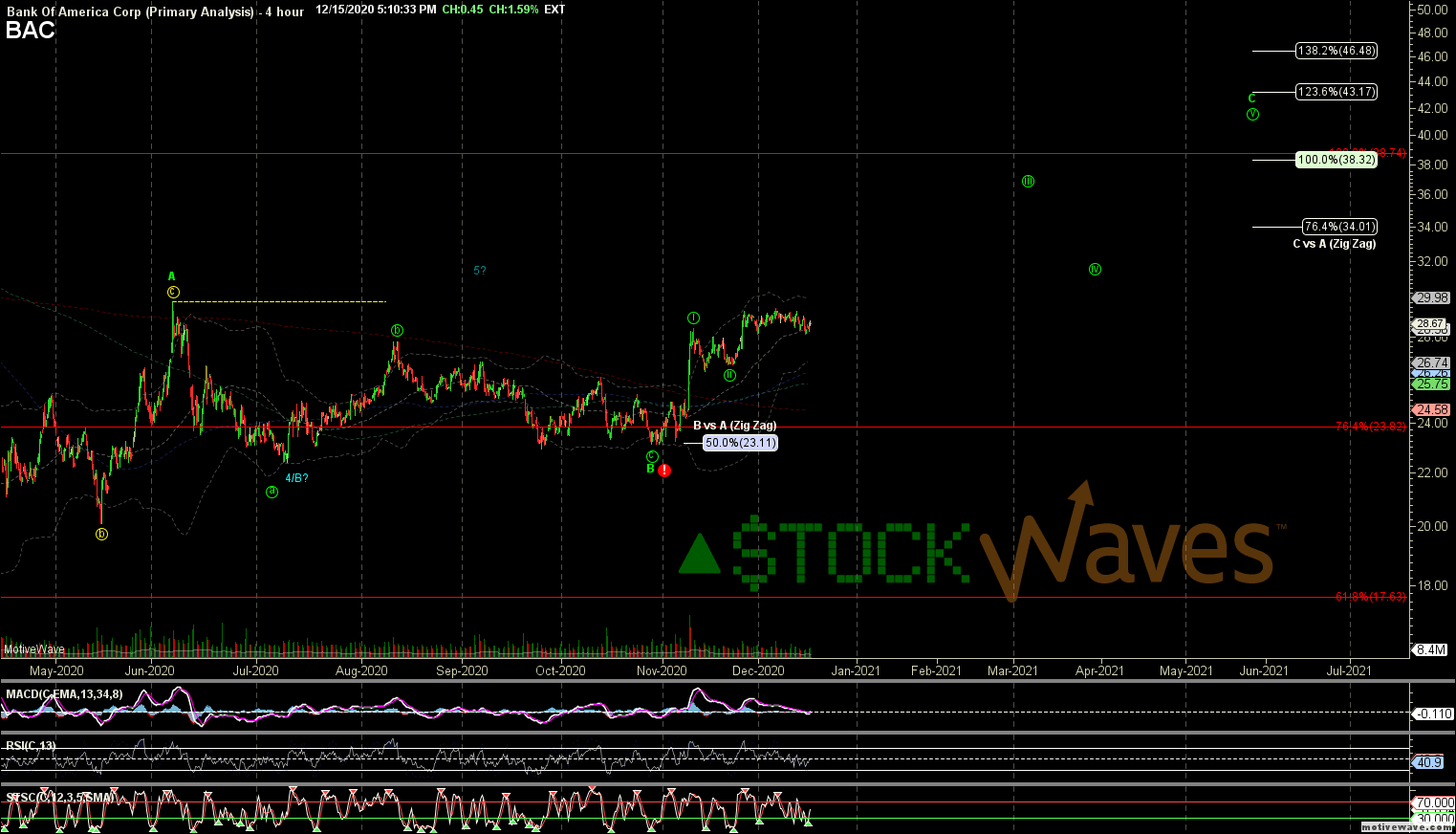
Task: Select Oct-2020 on the time axis
Action: (560, 670)
